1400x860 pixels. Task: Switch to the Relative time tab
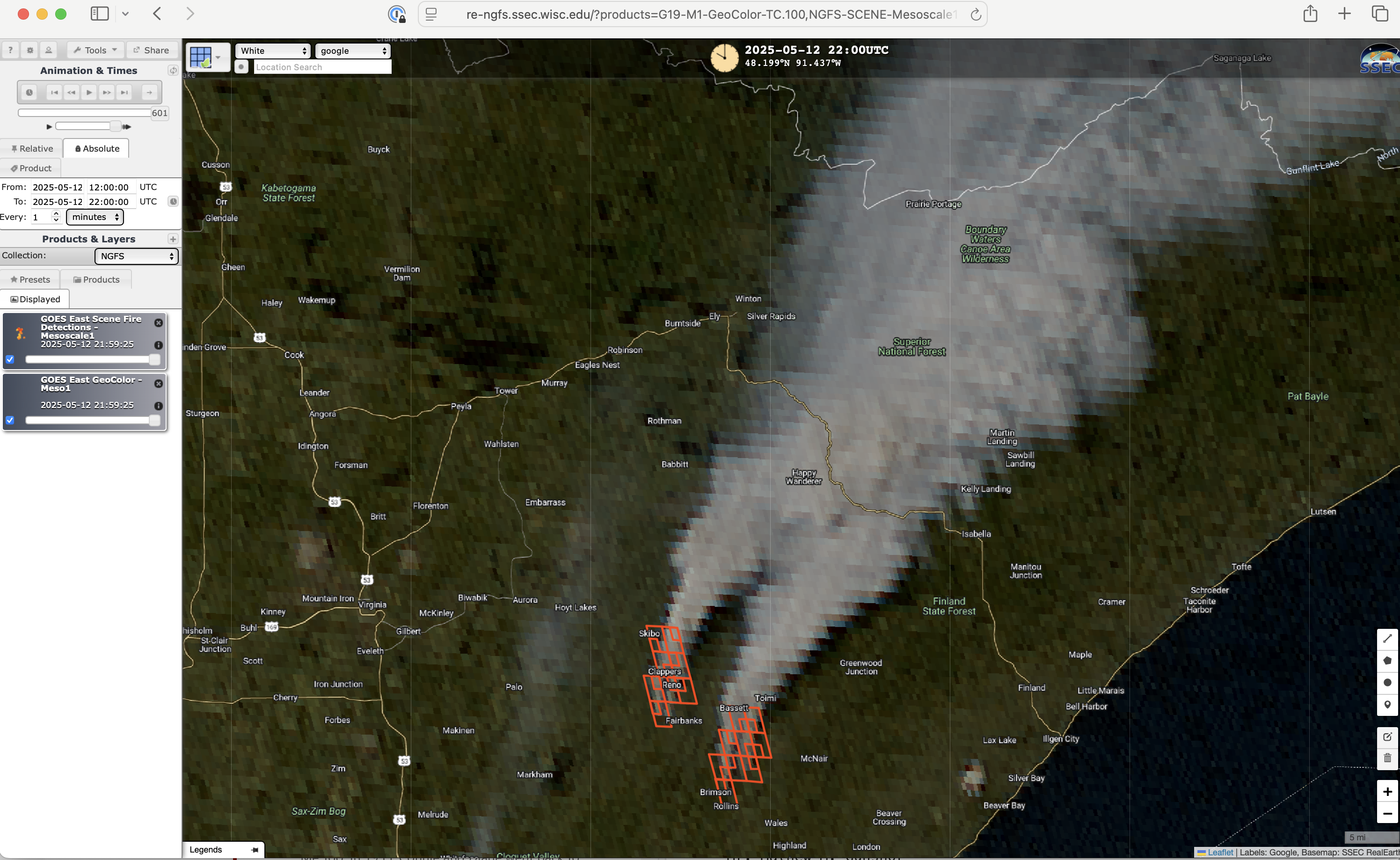pos(32,148)
